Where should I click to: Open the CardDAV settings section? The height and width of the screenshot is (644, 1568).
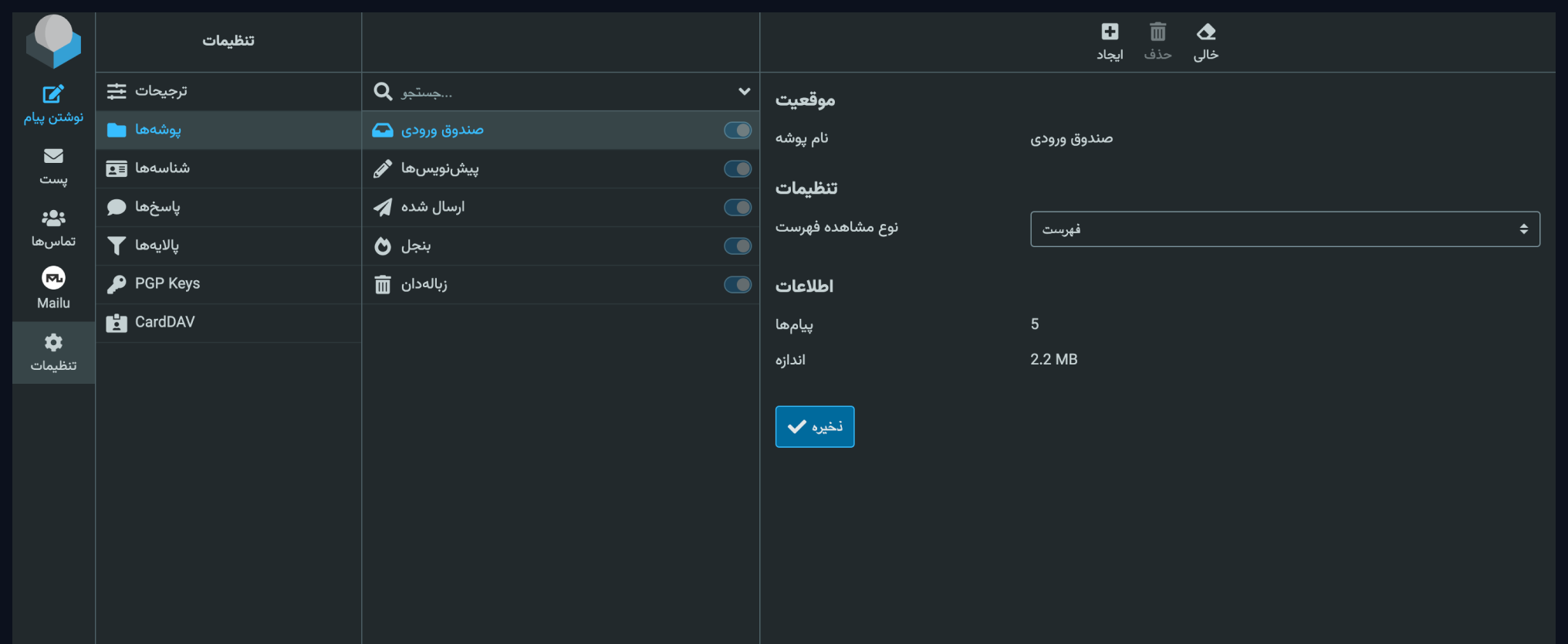tap(164, 323)
